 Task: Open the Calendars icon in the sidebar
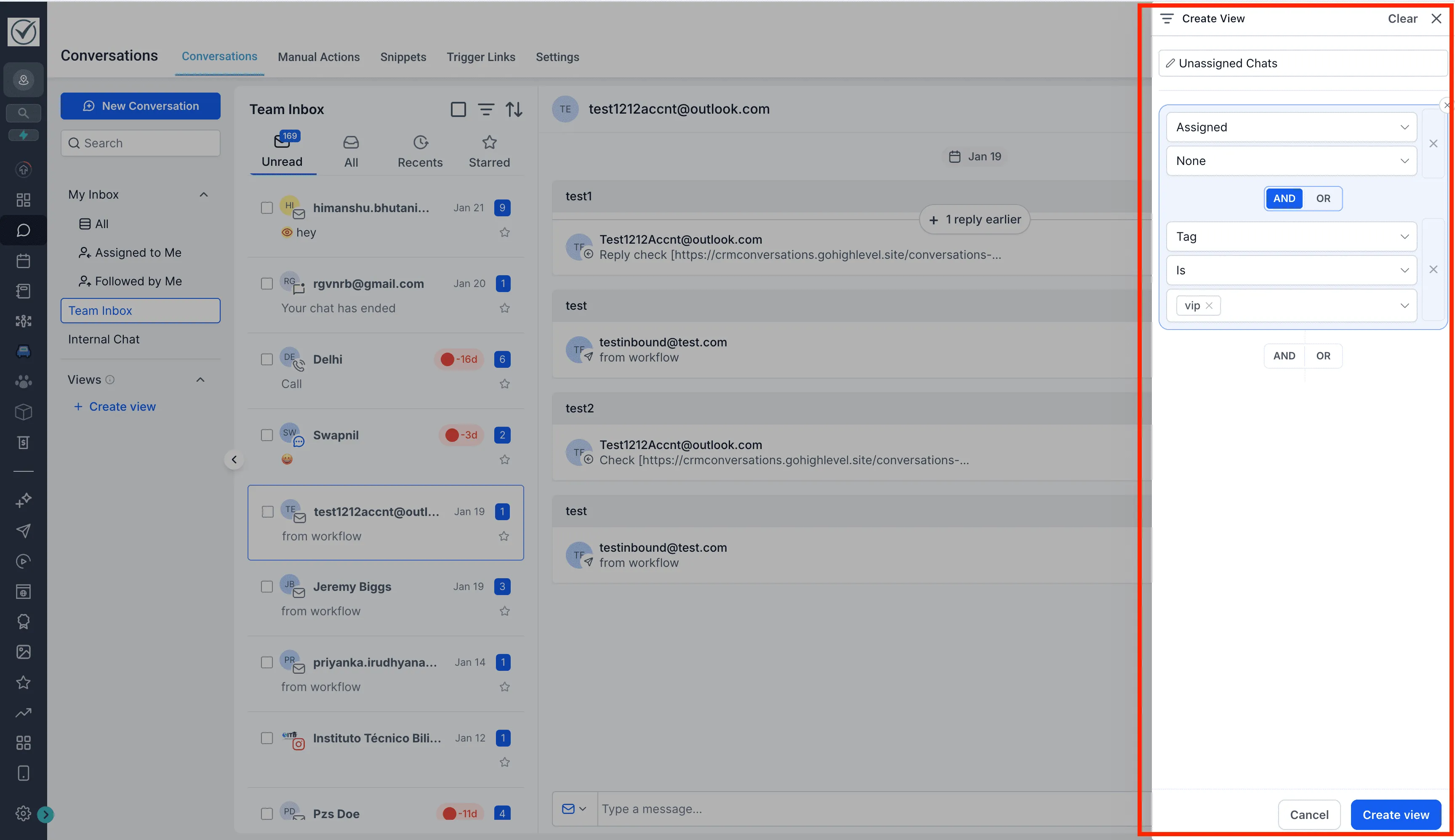tap(23, 260)
